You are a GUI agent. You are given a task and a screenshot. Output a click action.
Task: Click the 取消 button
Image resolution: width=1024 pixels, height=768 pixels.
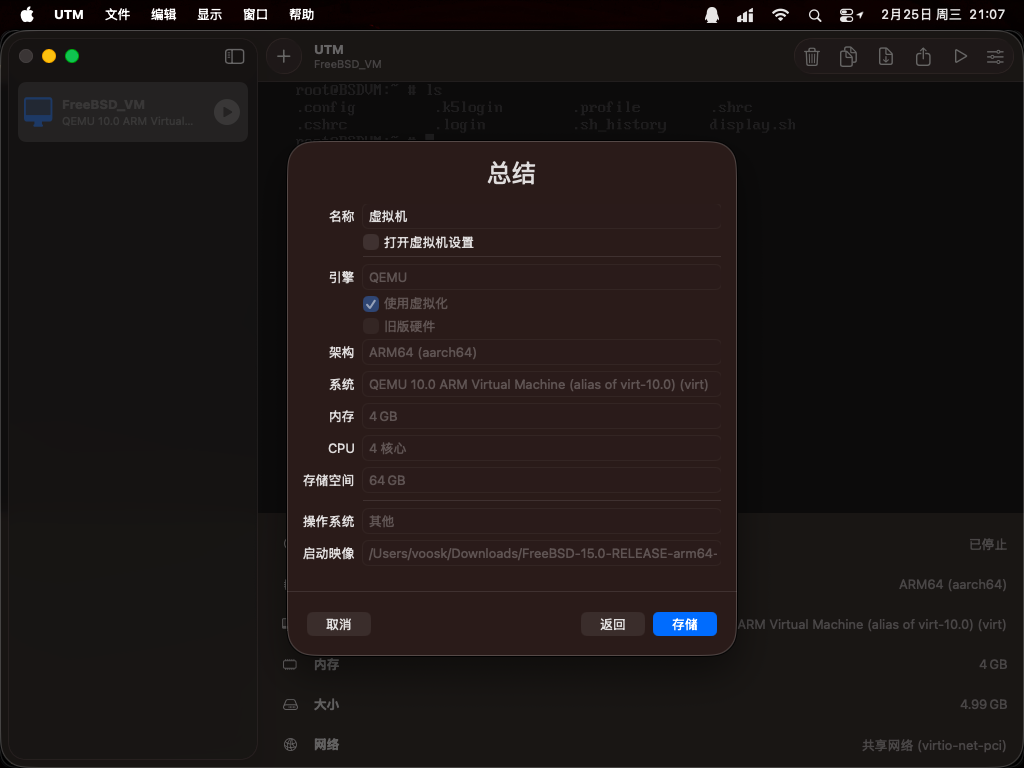click(x=338, y=624)
